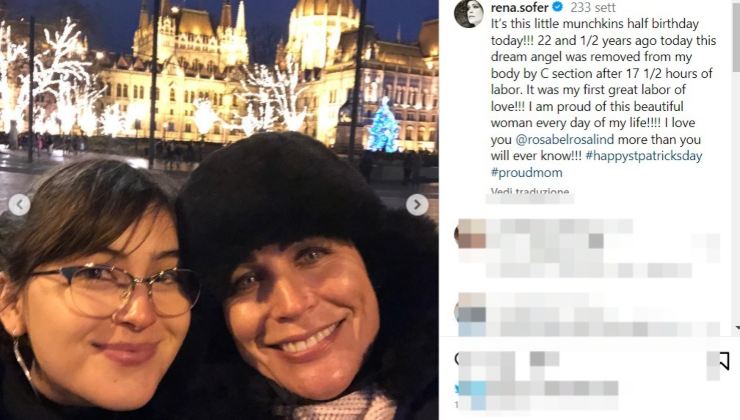This screenshot has width=740, height=420.
Task: Click the comments scrollbar thumb
Action: click(x=737, y=36)
